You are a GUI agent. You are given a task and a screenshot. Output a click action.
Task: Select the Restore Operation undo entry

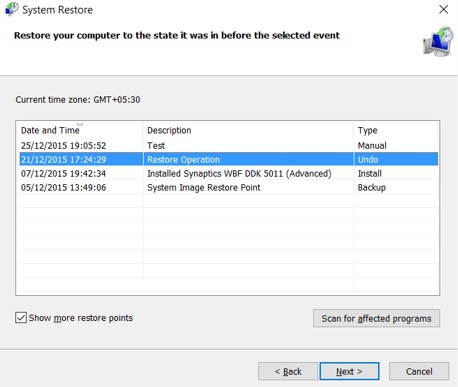point(229,159)
